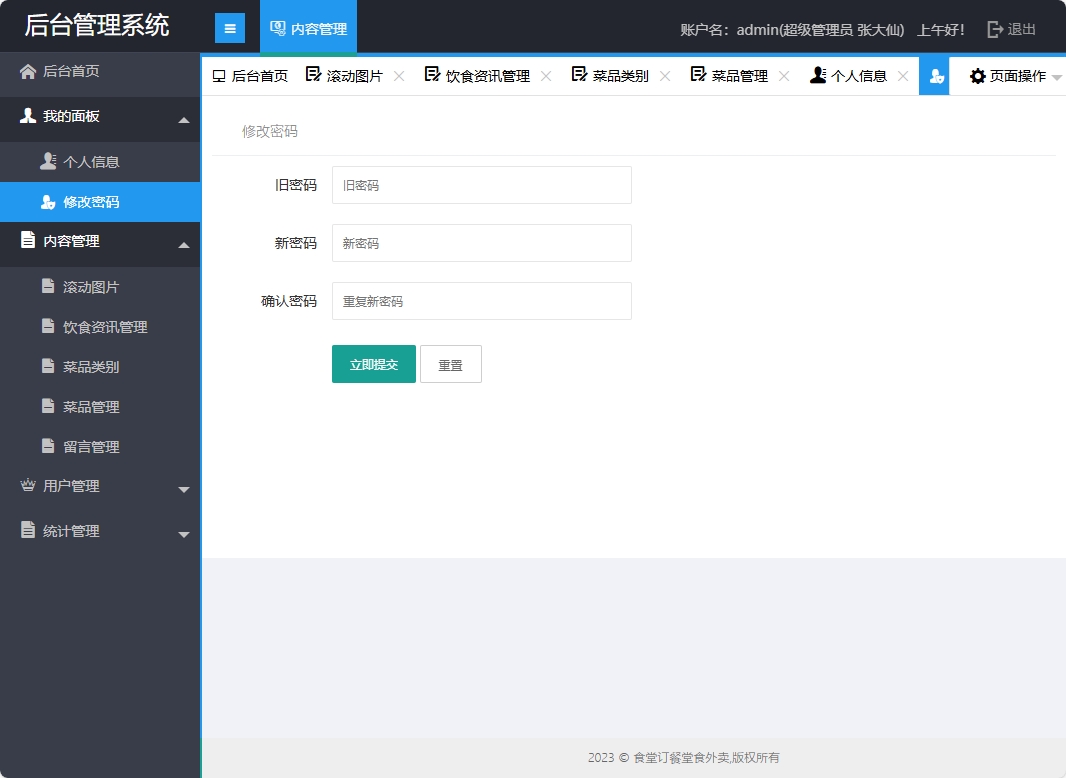
Task: Submit the form with 立即提交 button
Action: pyautogui.click(x=373, y=364)
